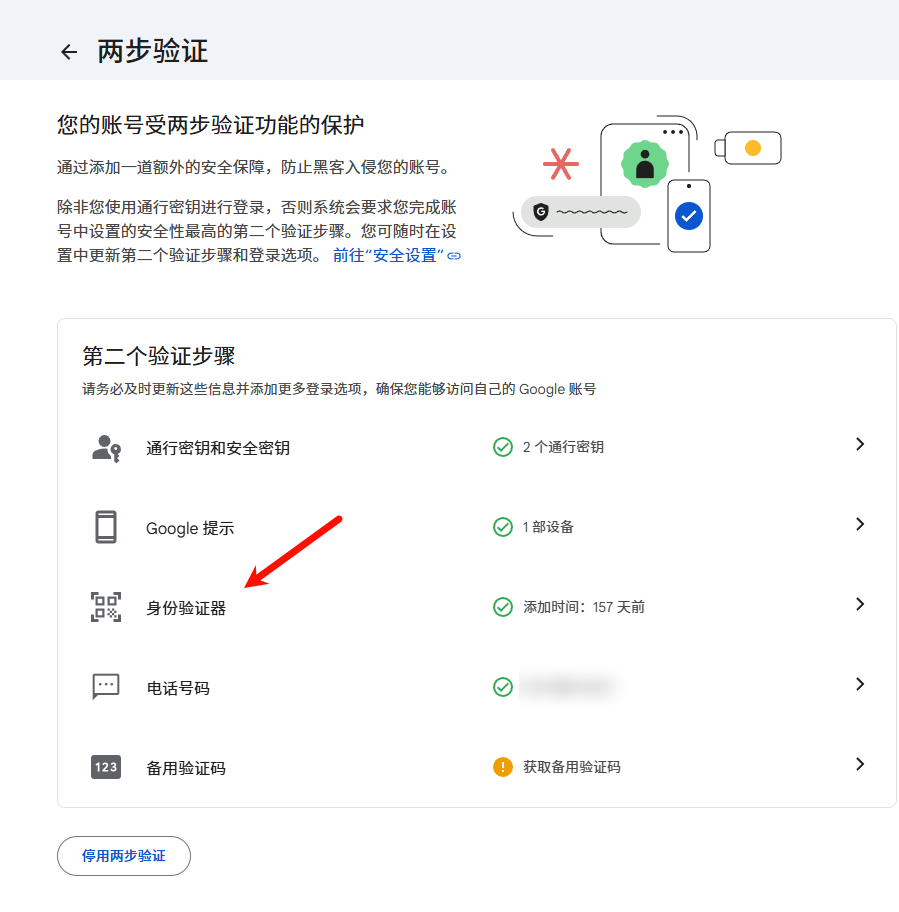Click the two-step verification illustration
This screenshot has width=899, height=912.
tap(647, 184)
